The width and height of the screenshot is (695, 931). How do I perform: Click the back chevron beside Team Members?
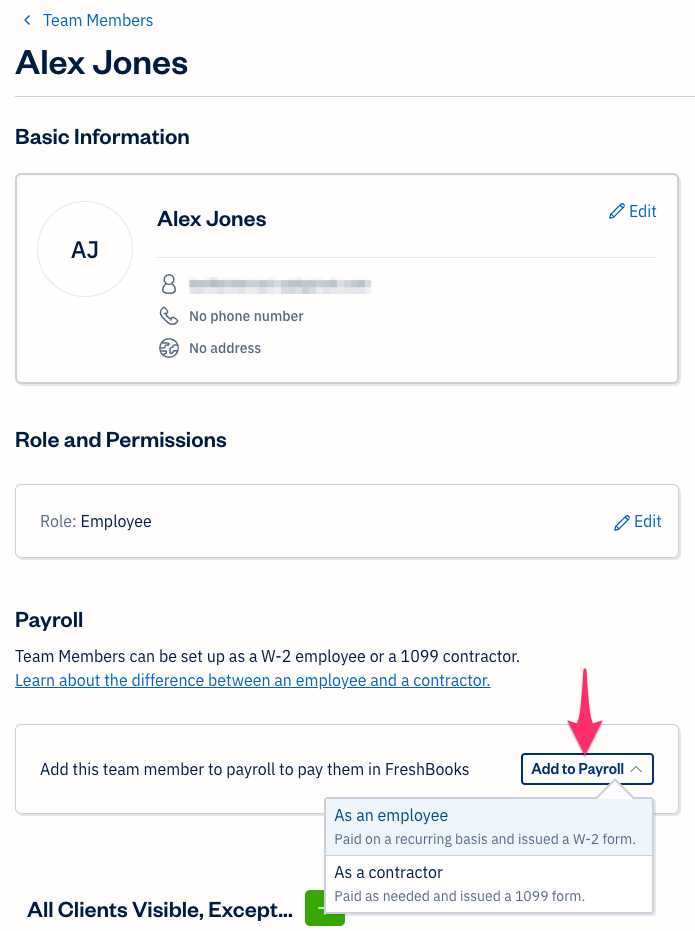click(x=26, y=20)
